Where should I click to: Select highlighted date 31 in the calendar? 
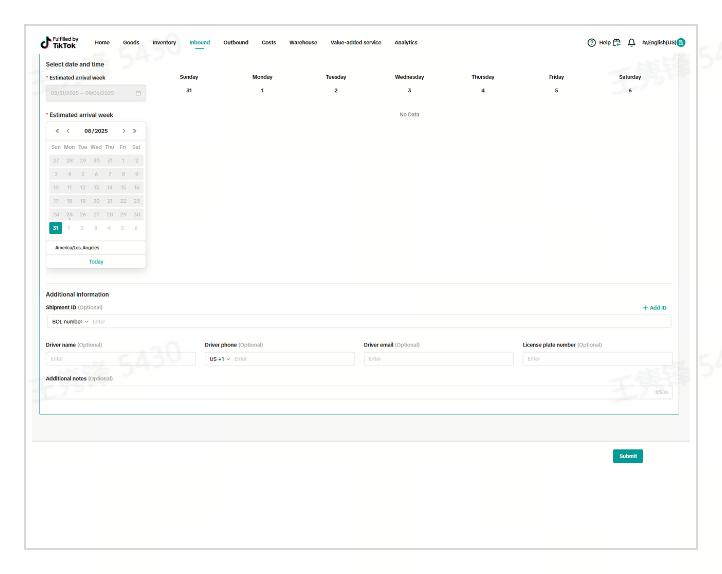tap(55, 228)
